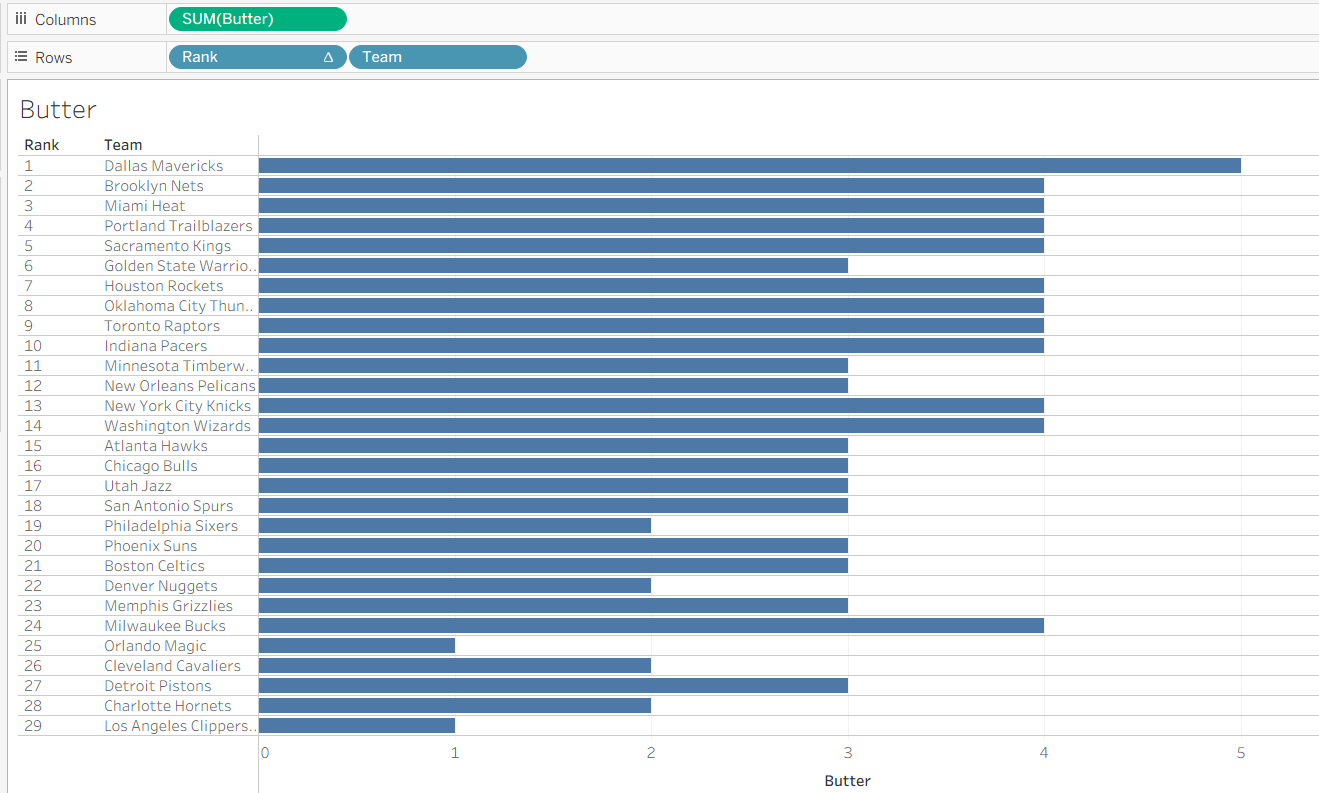1319x793 pixels.
Task: Click rank number 27 in the Rank column
Action: pyautogui.click(x=33, y=686)
